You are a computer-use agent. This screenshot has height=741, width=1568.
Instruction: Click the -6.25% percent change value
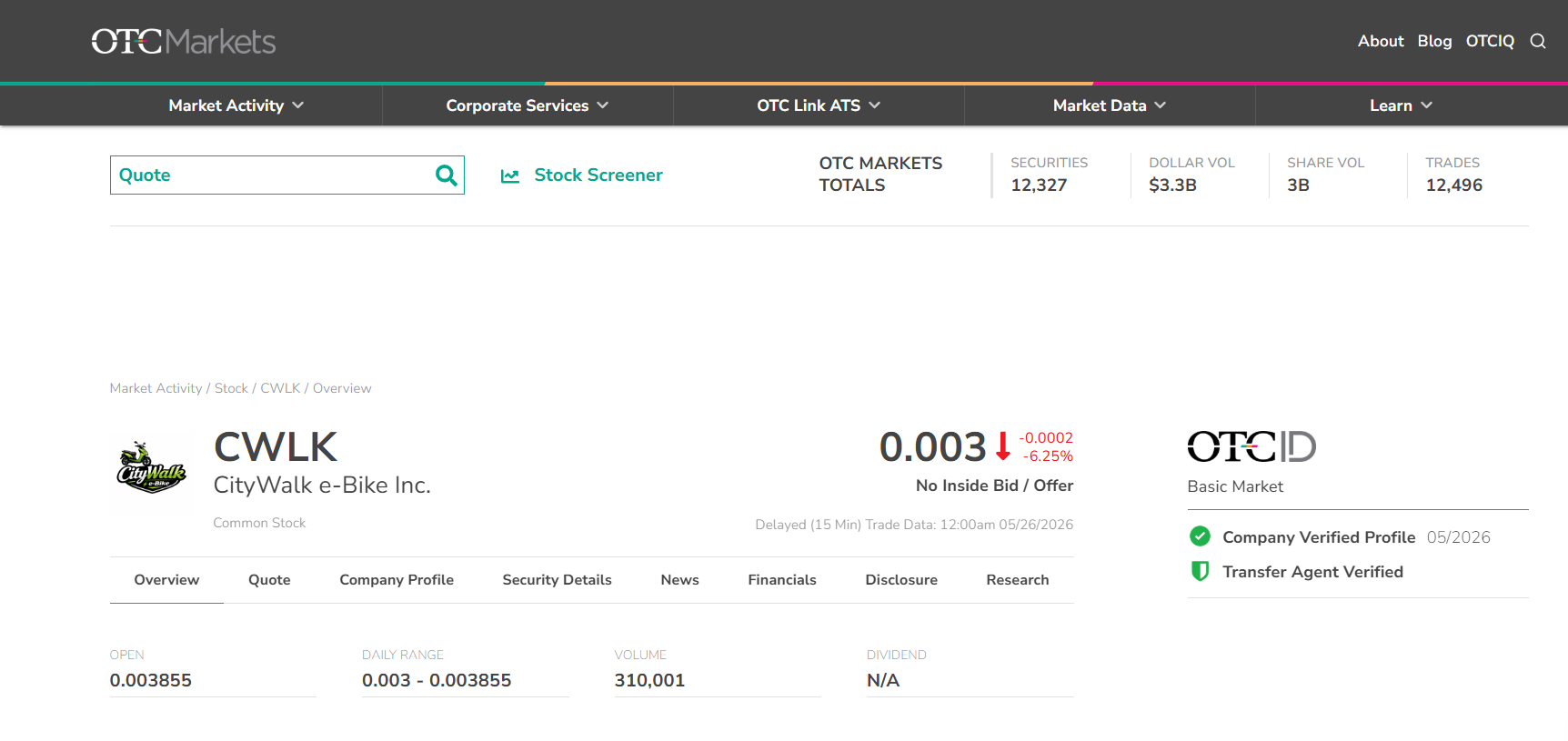[x=1048, y=456]
